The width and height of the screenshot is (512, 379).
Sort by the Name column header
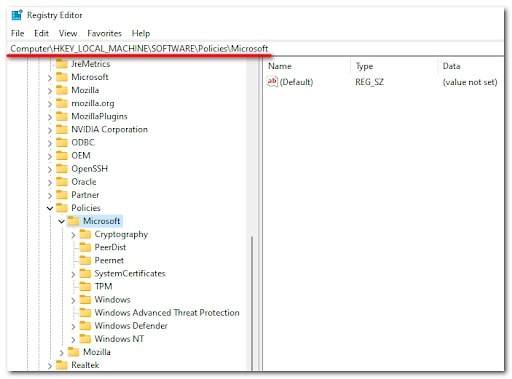pyautogui.click(x=280, y=66)
